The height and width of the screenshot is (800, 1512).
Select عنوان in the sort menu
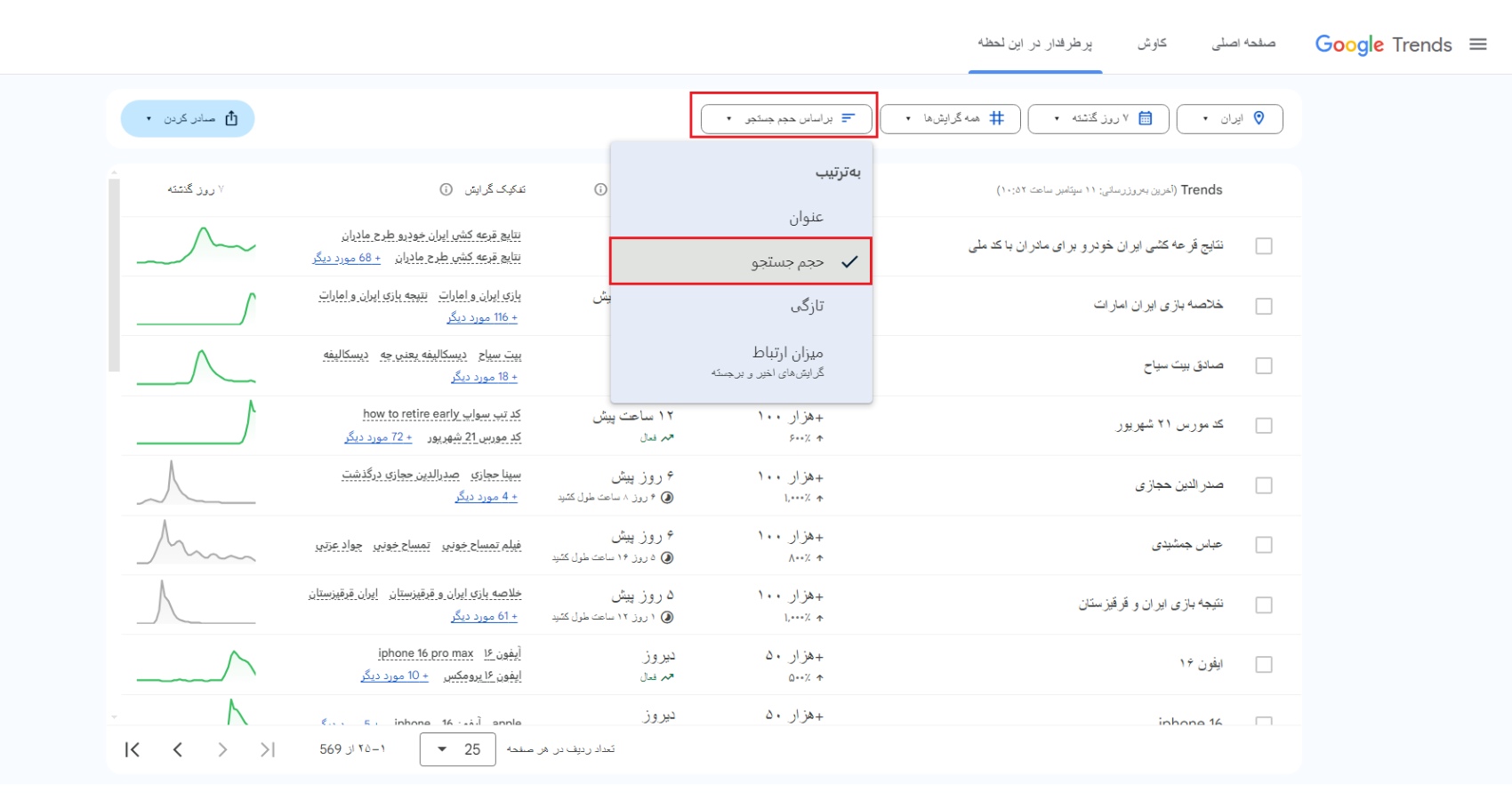(741, 217)
